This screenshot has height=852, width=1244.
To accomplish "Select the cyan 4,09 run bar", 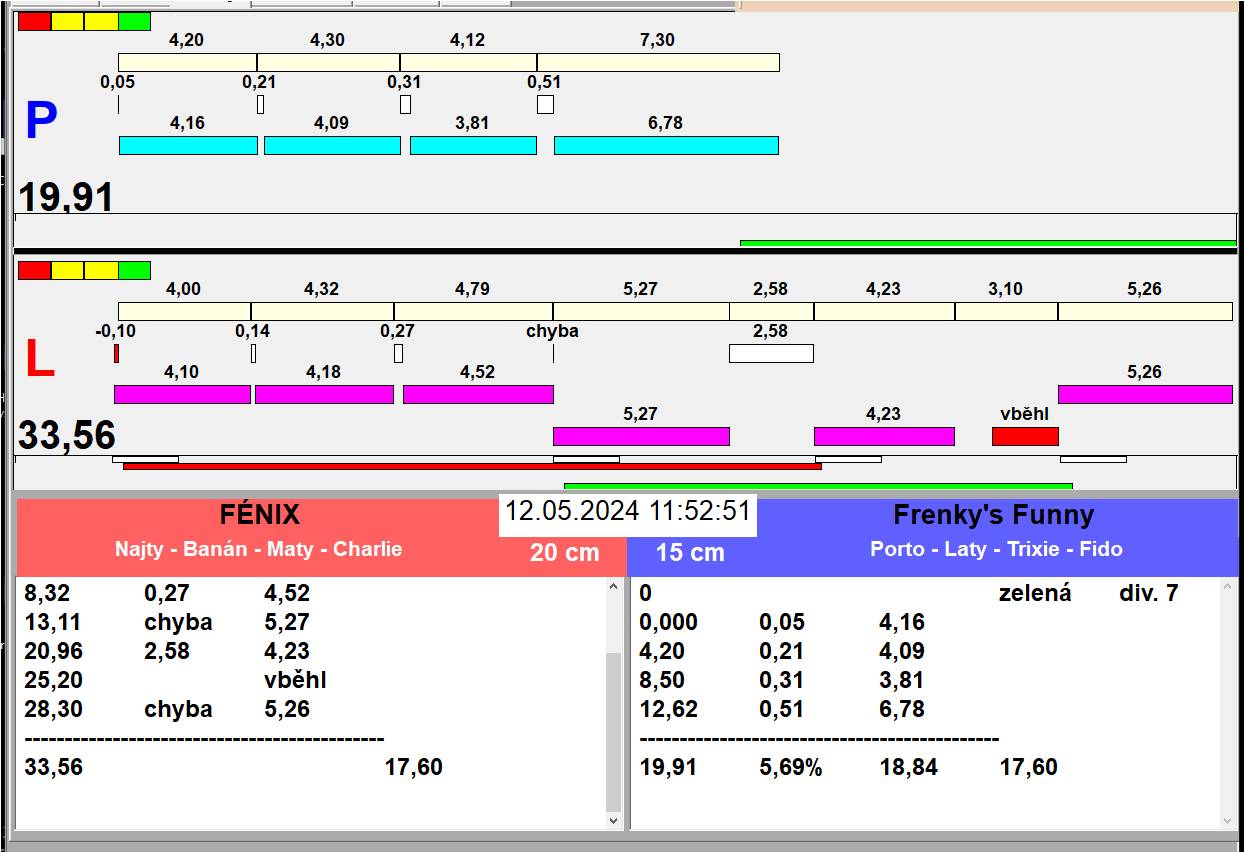I will click(332, 145).
